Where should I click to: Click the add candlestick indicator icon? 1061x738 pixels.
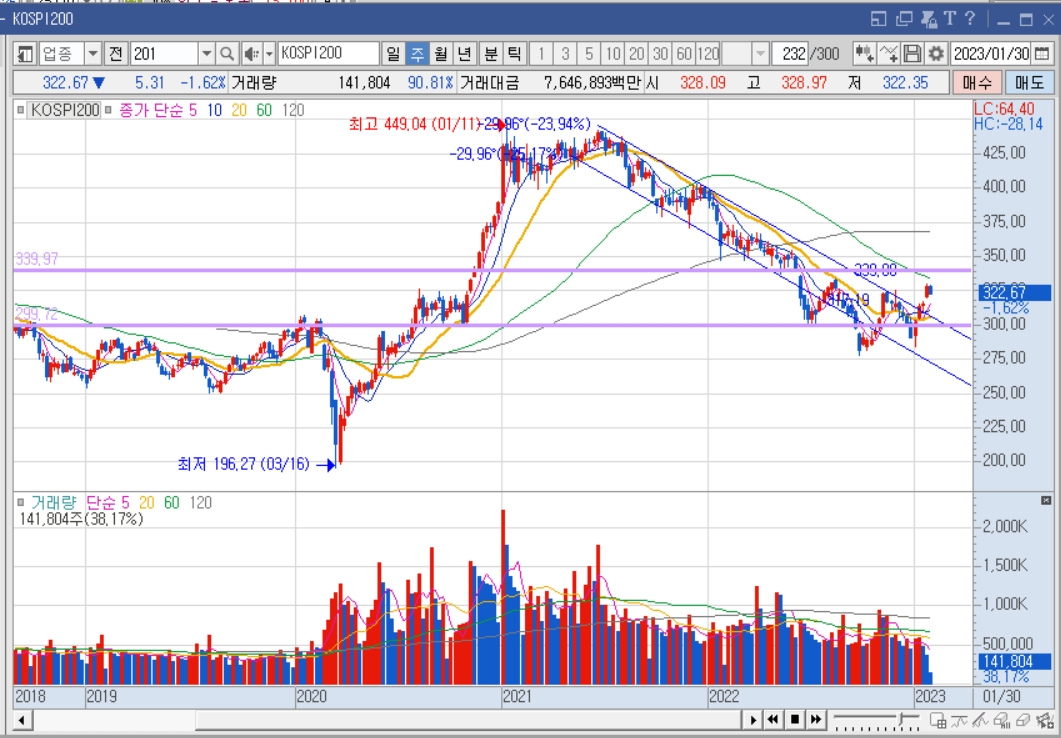coord(864,53)
